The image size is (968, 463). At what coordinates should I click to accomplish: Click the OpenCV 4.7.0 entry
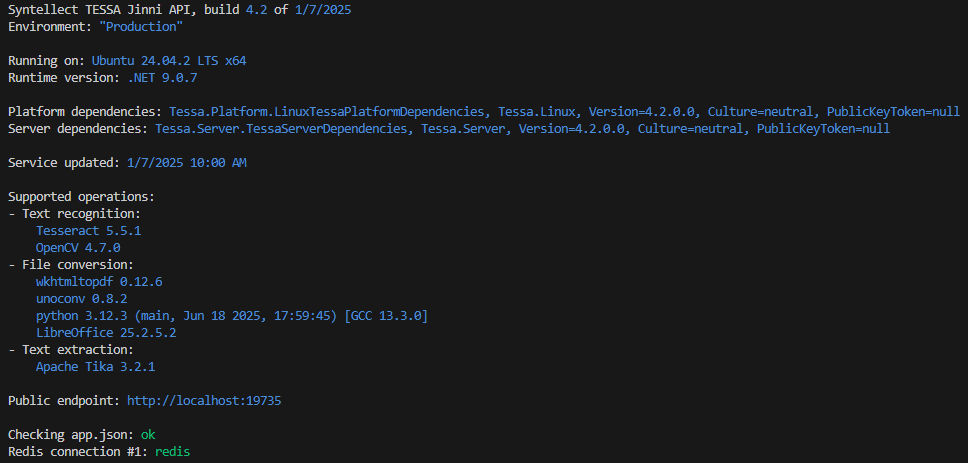point(78,247)
